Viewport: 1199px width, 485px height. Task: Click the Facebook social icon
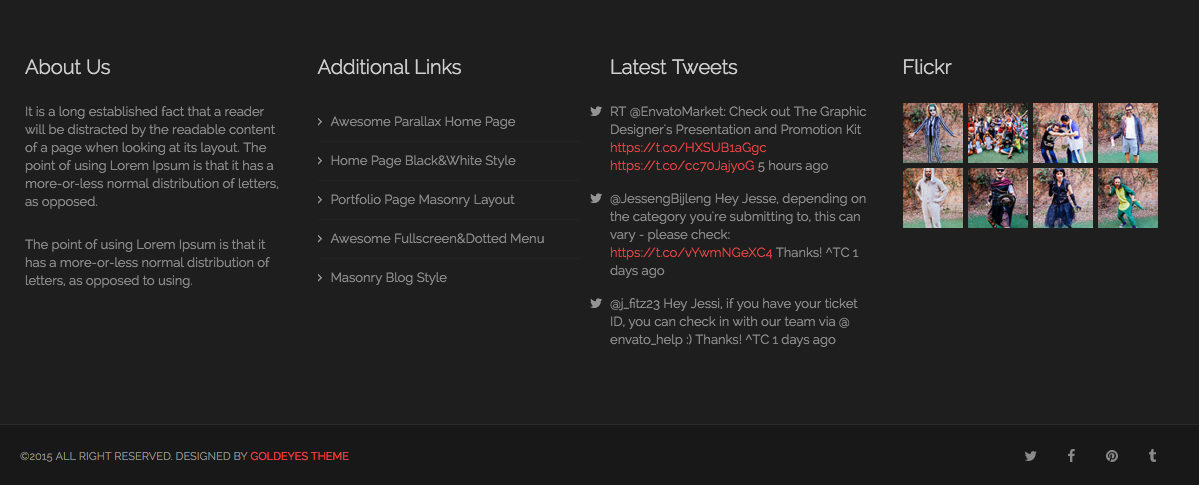(1071, 456)
